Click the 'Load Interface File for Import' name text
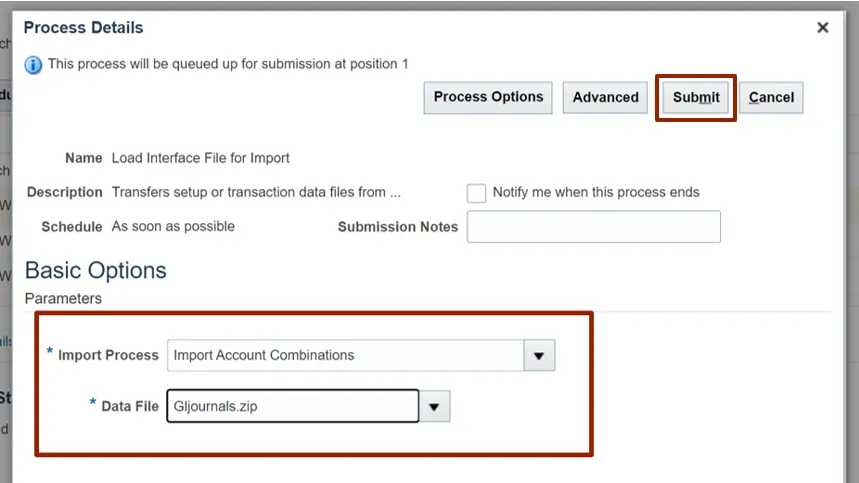Image resolution: width=859 pixels, height=483 pixels. pyautogui.click(x=200, y=158)
